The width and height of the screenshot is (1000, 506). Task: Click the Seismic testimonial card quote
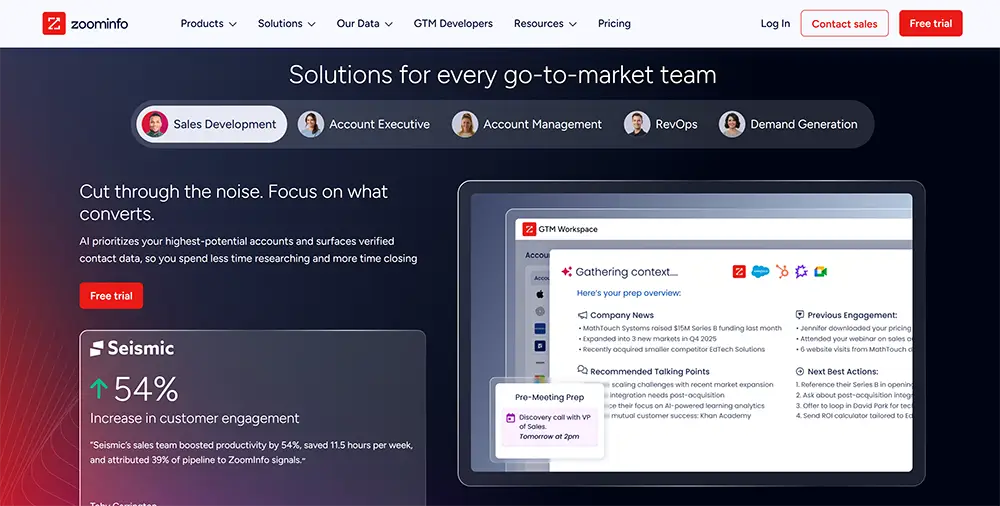pyautogui.click(x=251, y=452)
